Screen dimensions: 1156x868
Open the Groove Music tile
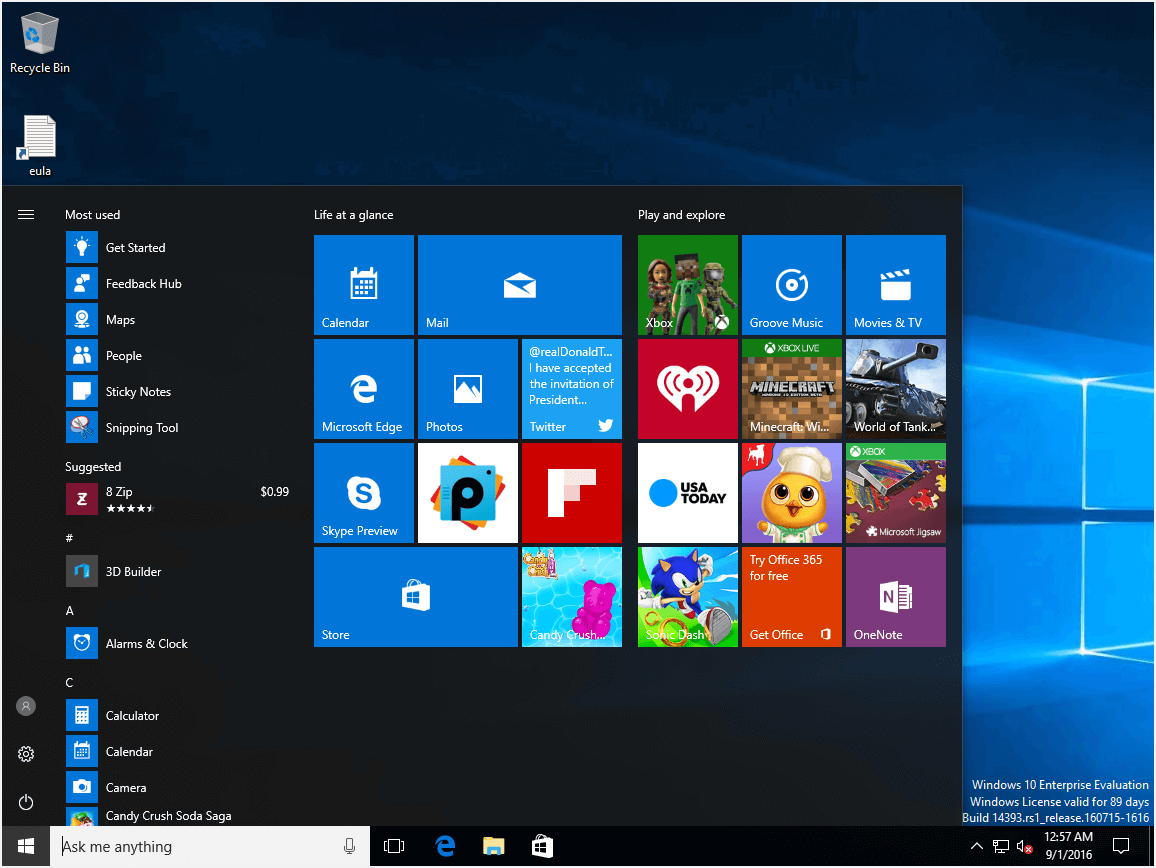pos(791,285)
